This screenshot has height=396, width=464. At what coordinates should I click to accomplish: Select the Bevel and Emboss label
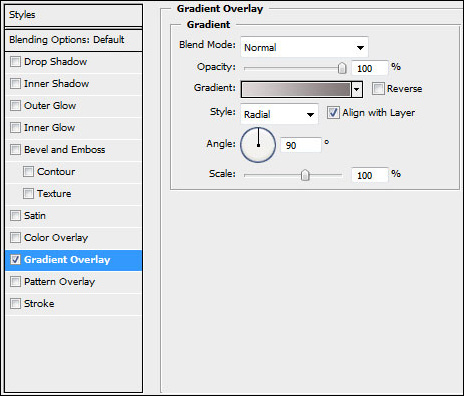pyautogui.click(x=65, y=150)
